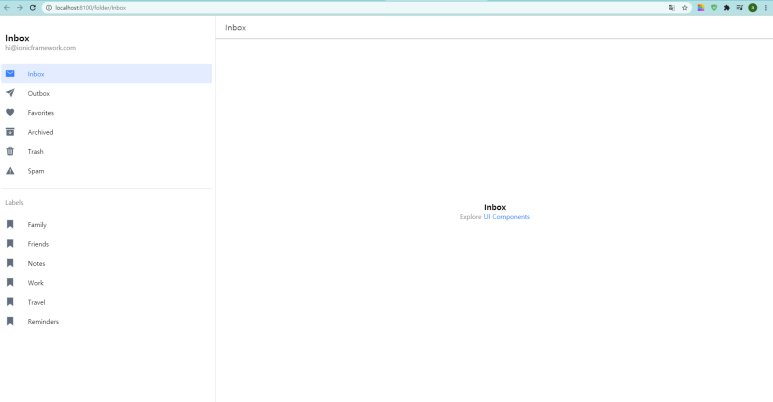Click the Labels section header text
The width and height of the screenshot is (773, 402).
pyautogui.click(x=14, y=202)
